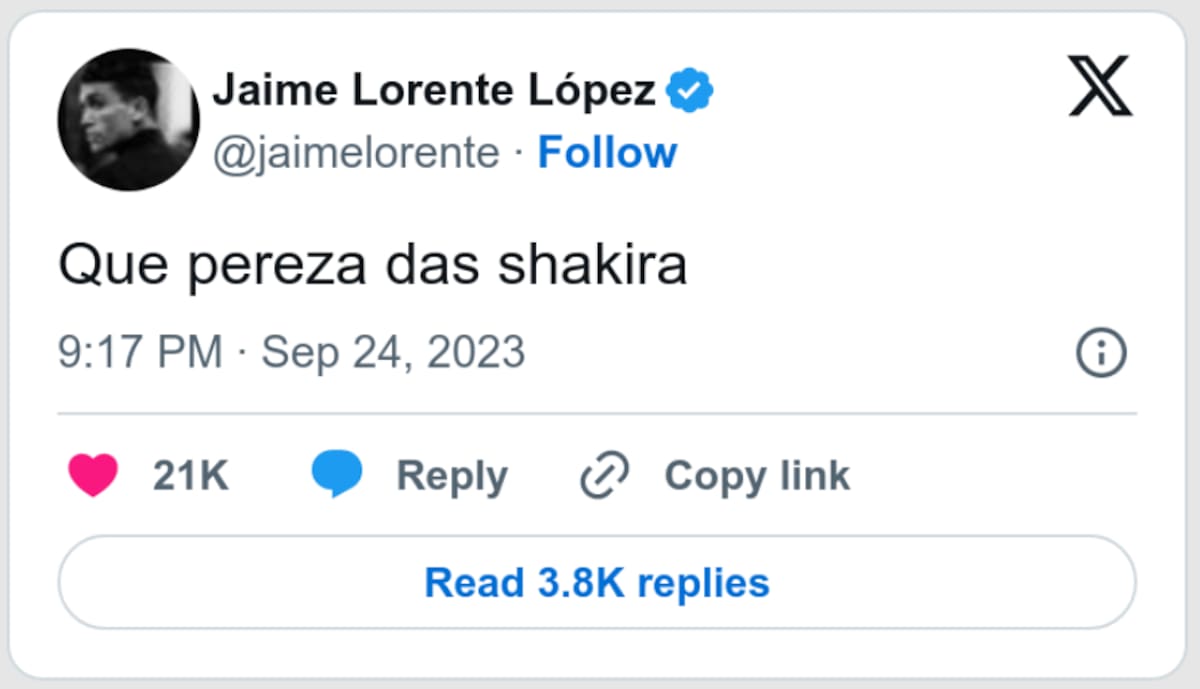
Task: Click the 21K likes count
Action: [x=191, y=476]
